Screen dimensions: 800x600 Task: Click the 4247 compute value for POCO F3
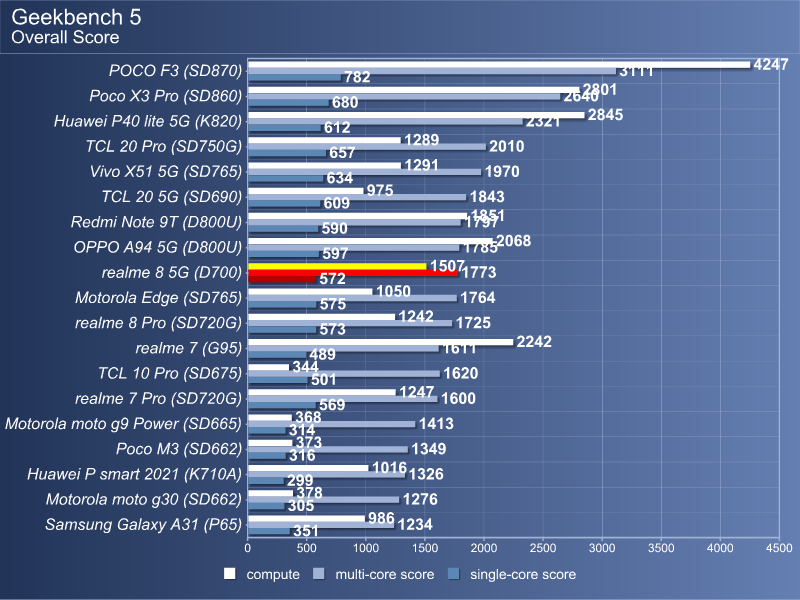pos(771,65)
